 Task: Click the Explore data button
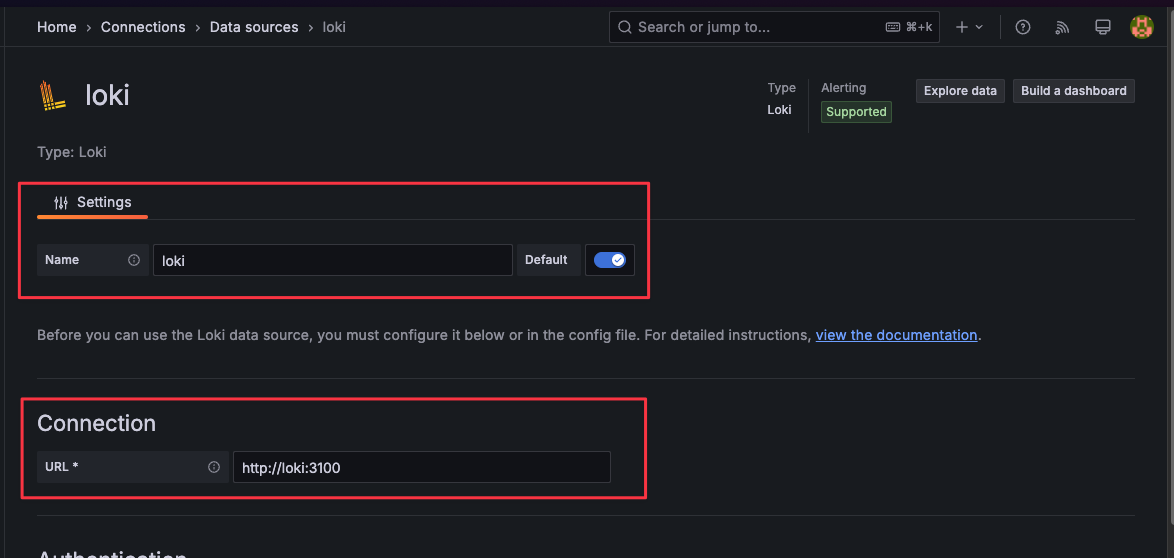(x=960, y=91)
